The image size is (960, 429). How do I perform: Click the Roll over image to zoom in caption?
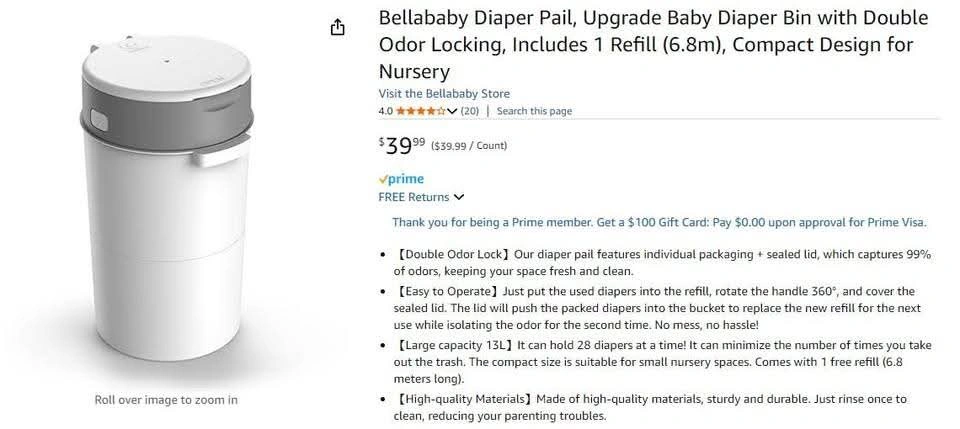click(166, 400)
